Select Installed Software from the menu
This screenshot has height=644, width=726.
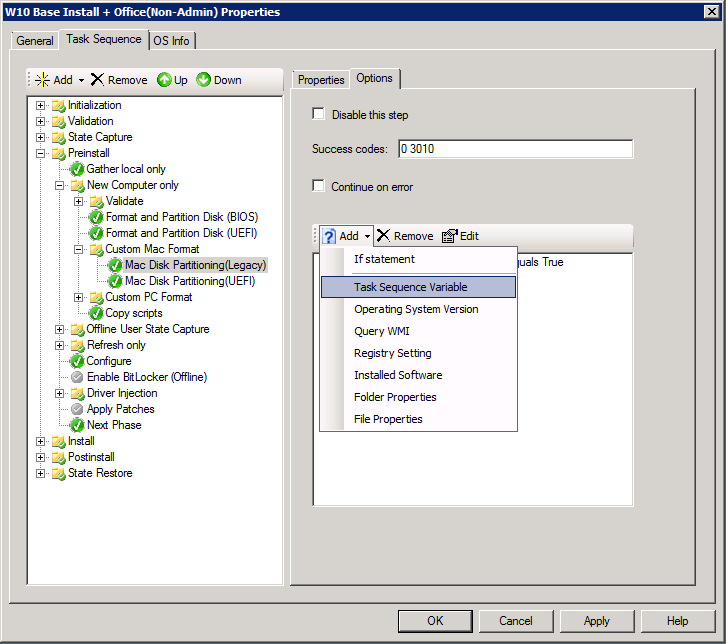[x=419, y=375]
